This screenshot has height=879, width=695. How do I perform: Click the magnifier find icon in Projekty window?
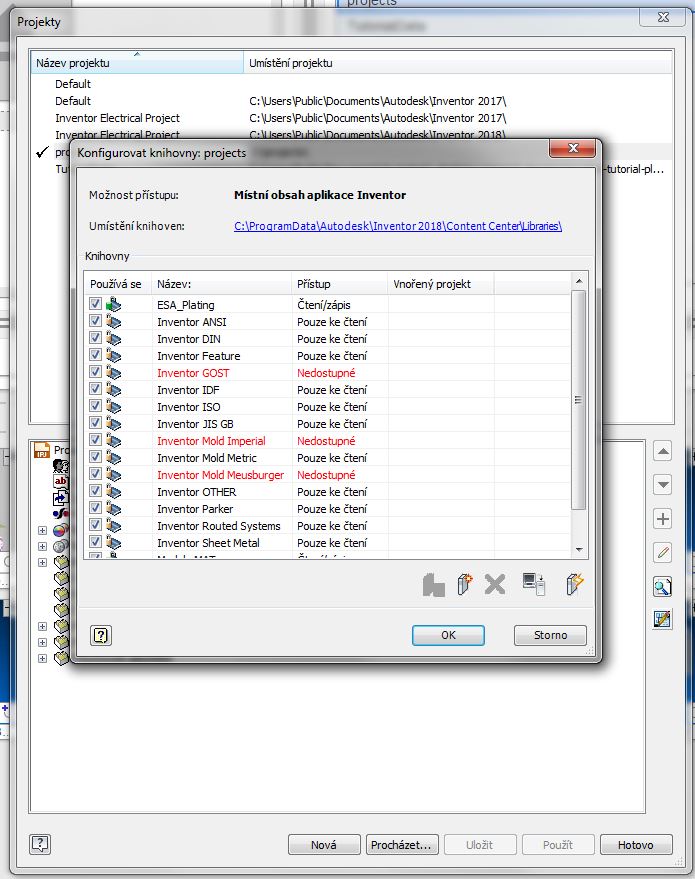click(662, 586)
